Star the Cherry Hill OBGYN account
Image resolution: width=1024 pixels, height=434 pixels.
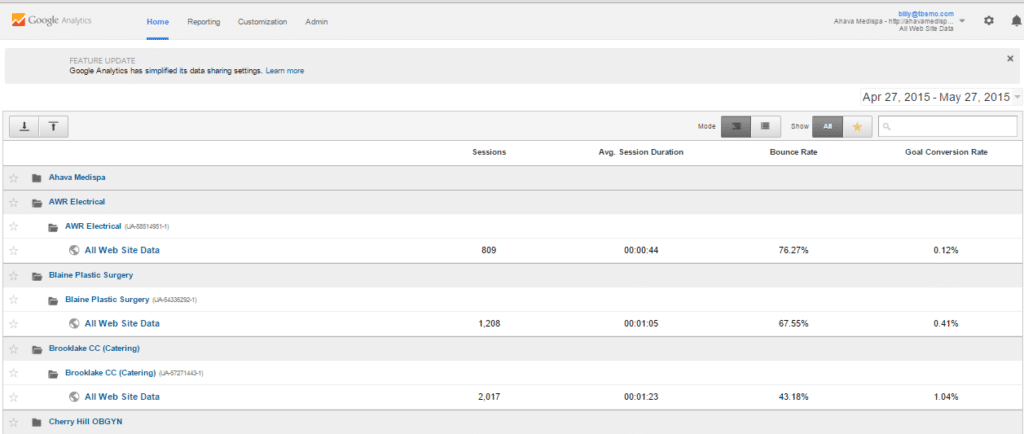pos(14,422)
